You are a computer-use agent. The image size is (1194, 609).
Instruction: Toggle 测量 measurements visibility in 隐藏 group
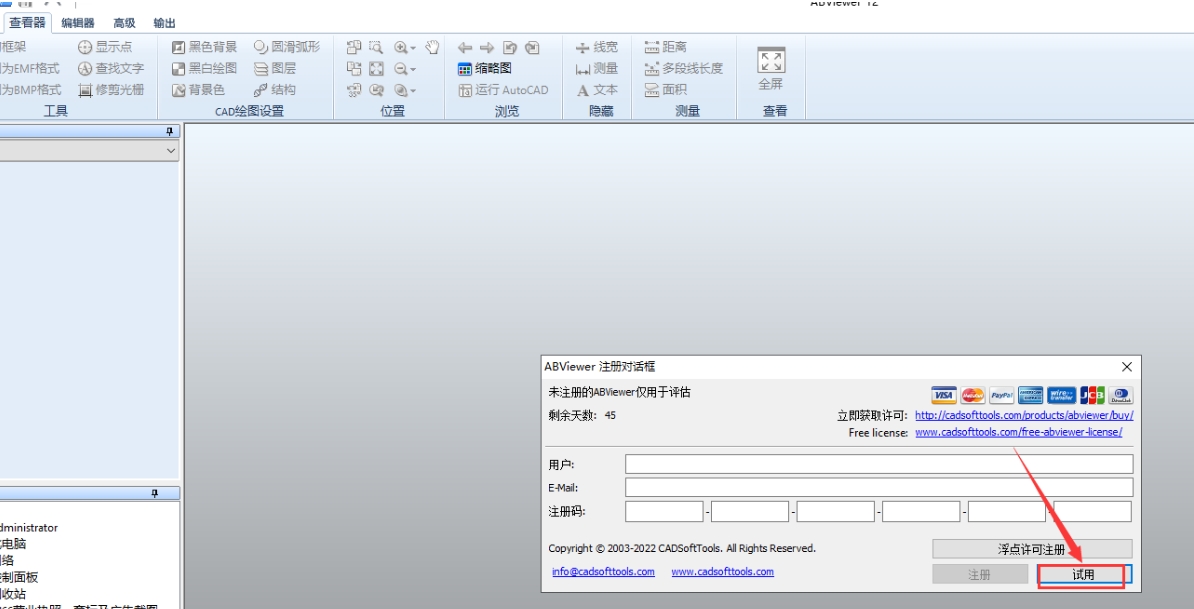[597, 69]
